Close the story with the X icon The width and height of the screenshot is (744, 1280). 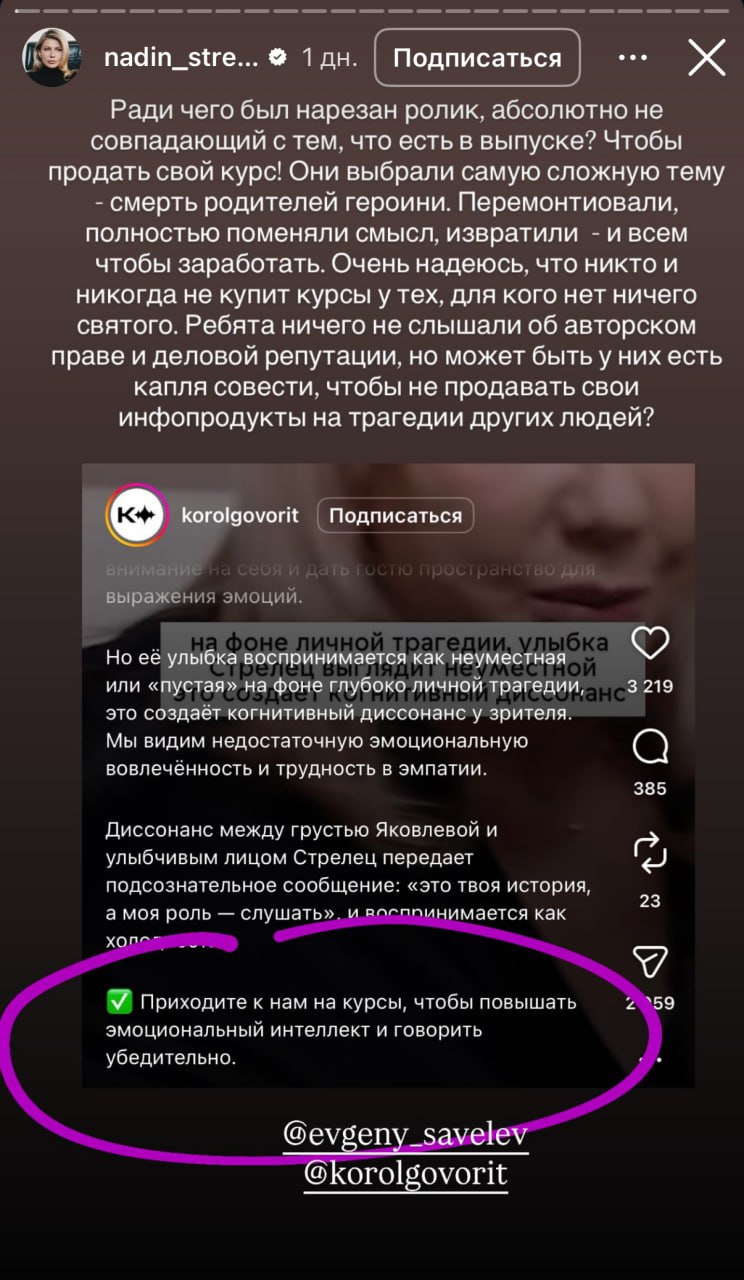(707, 58)
